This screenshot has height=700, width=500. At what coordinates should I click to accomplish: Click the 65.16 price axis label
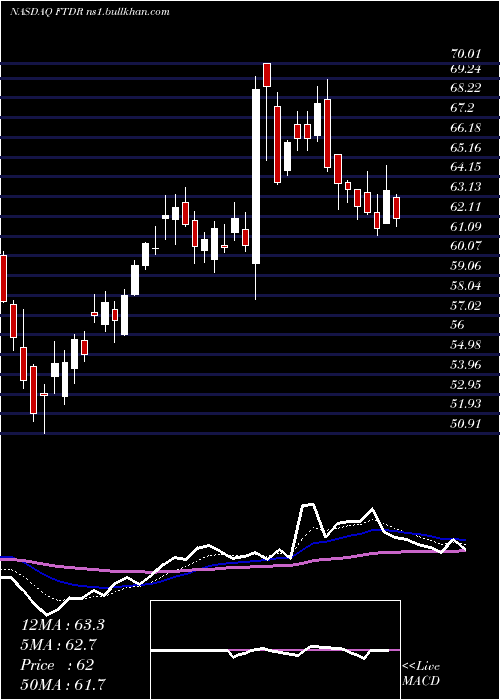click(x=466, y=147)
